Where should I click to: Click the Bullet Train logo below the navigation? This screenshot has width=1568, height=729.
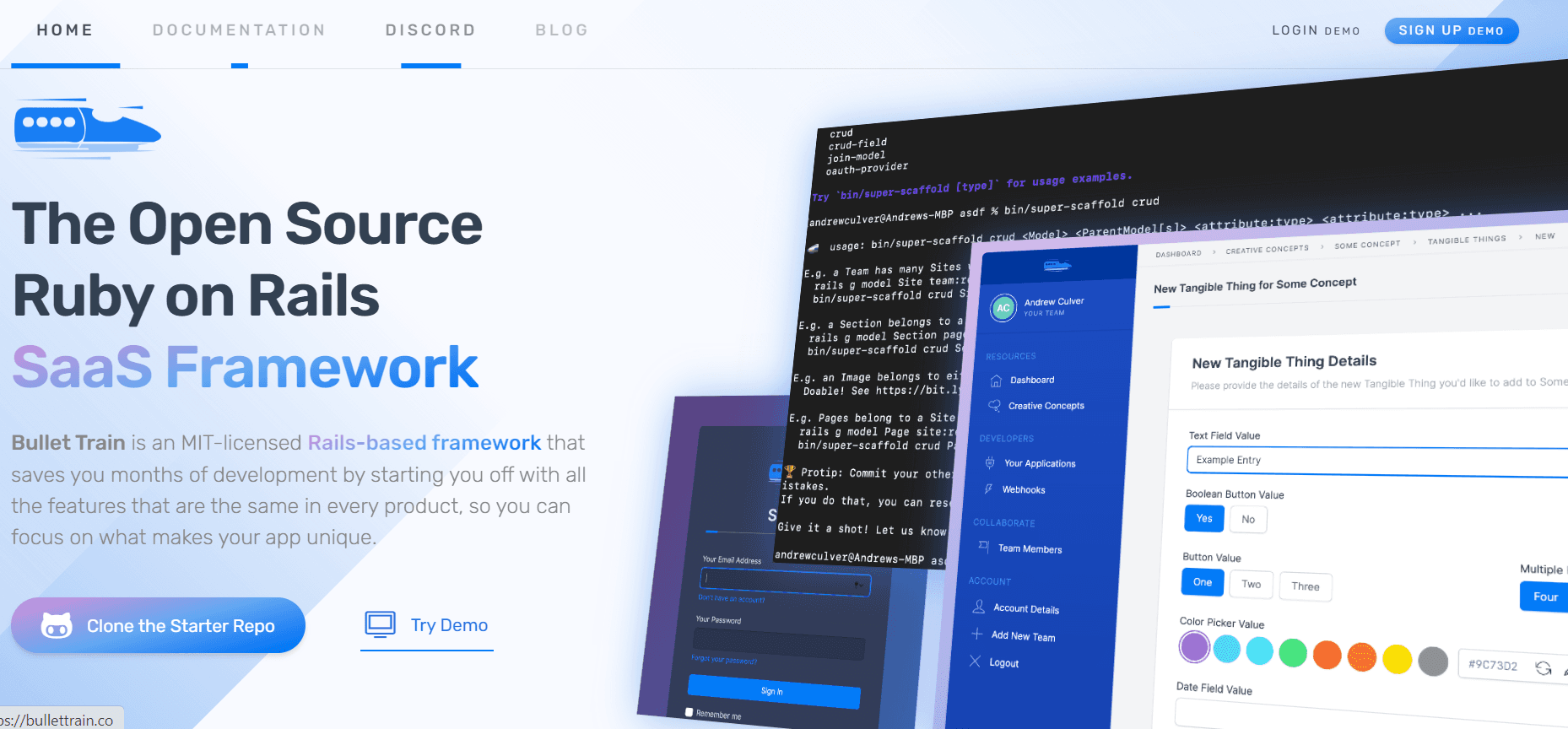[x=87, y=128]
